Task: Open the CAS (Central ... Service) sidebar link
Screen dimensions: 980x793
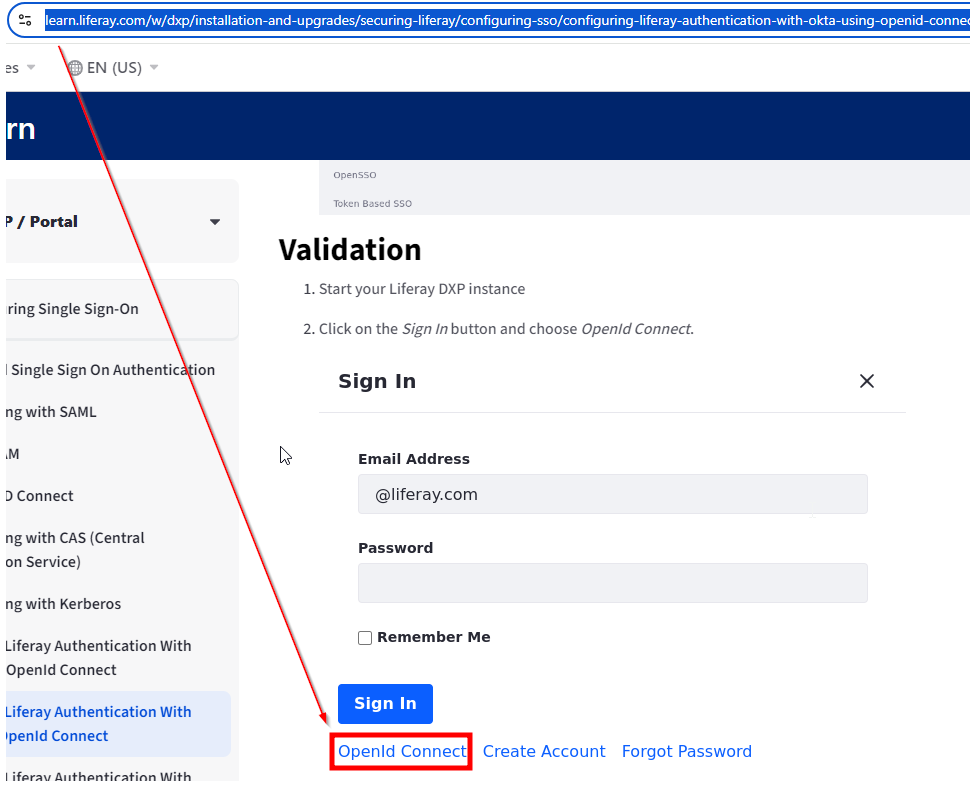Action: click(x=75, y=550)
